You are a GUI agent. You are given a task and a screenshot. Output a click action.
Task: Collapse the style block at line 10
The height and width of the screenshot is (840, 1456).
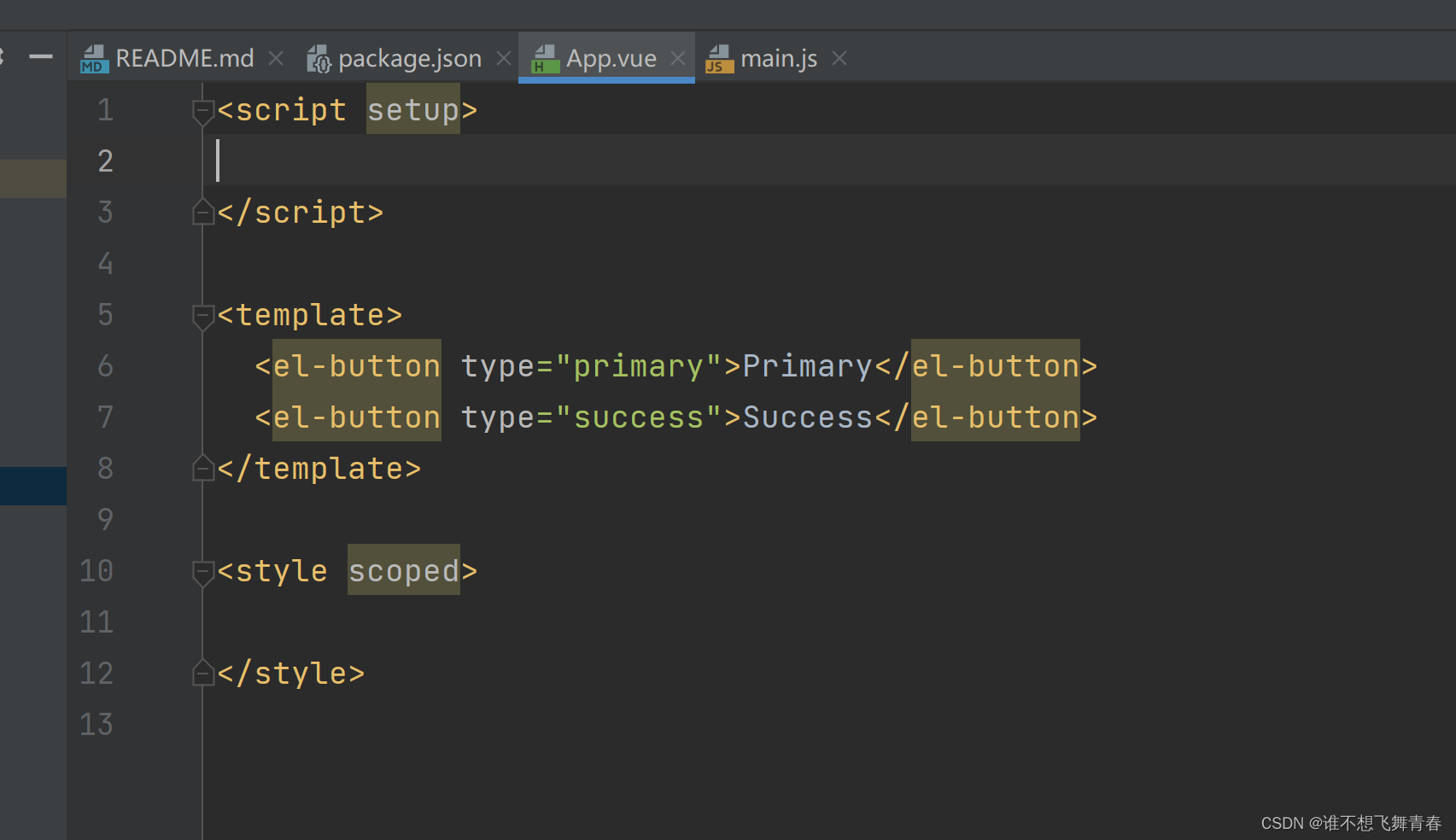(202, 573)
